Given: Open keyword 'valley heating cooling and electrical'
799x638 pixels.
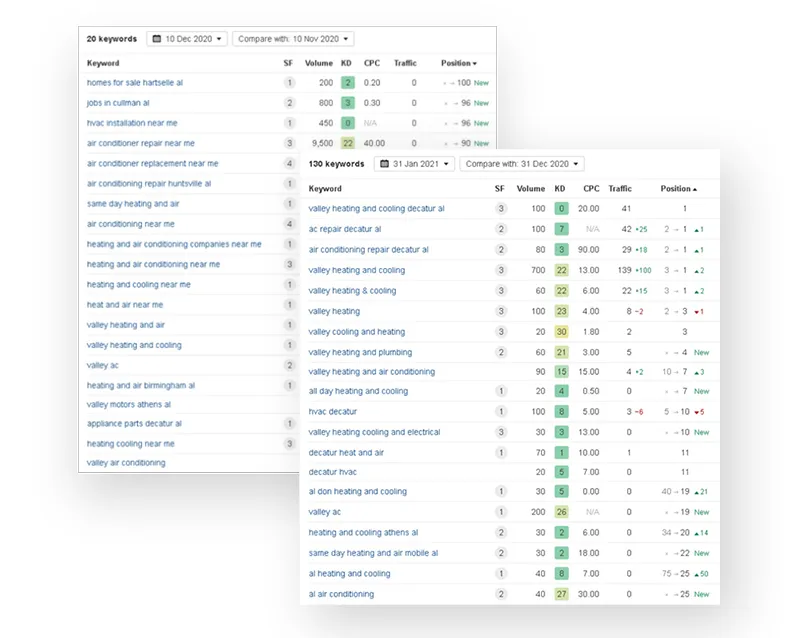Looking at the screenshot, I should pyautogui.click(x=375, y=432).
